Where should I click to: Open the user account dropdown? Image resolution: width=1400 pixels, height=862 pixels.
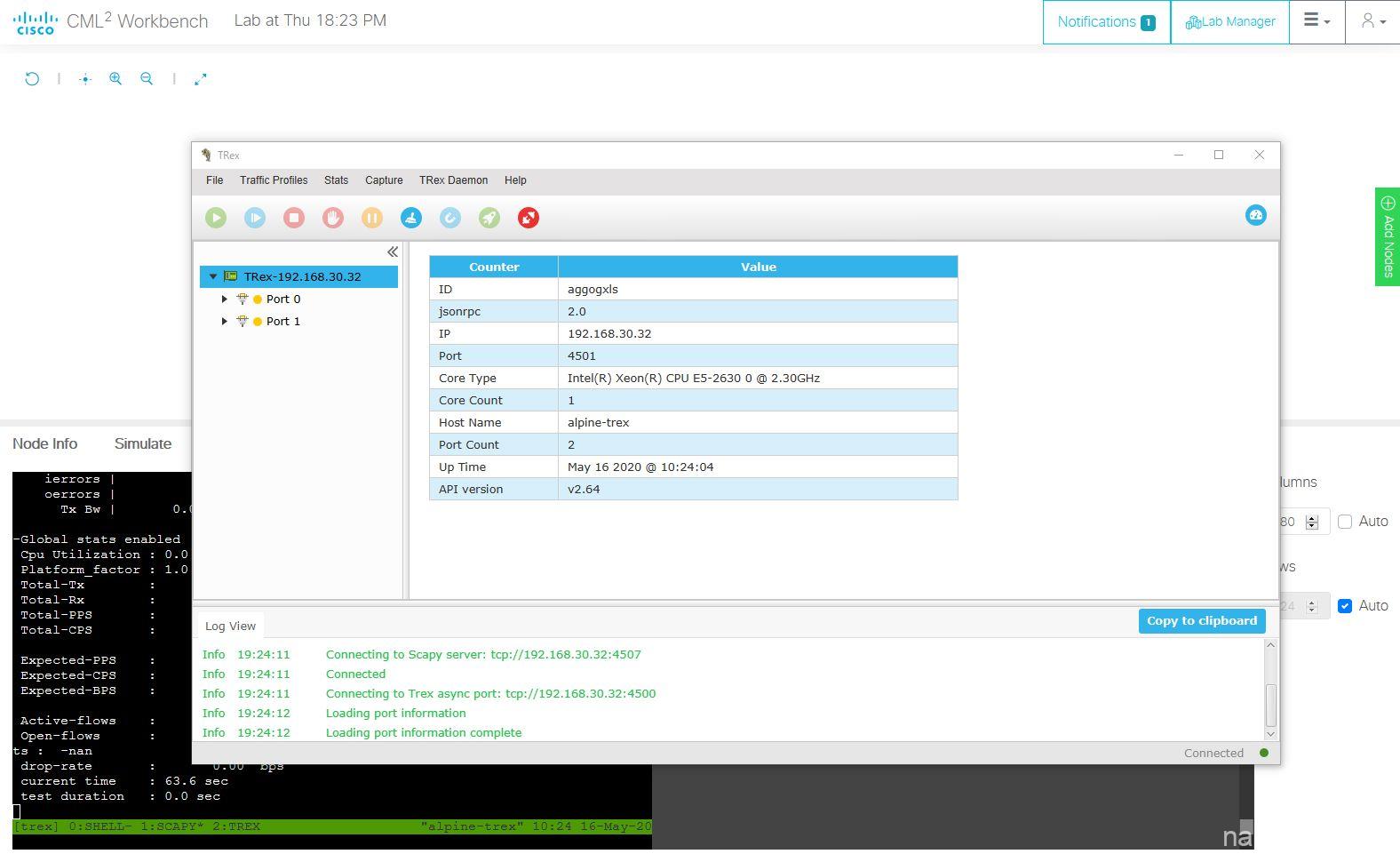[x=1372, y=21]
